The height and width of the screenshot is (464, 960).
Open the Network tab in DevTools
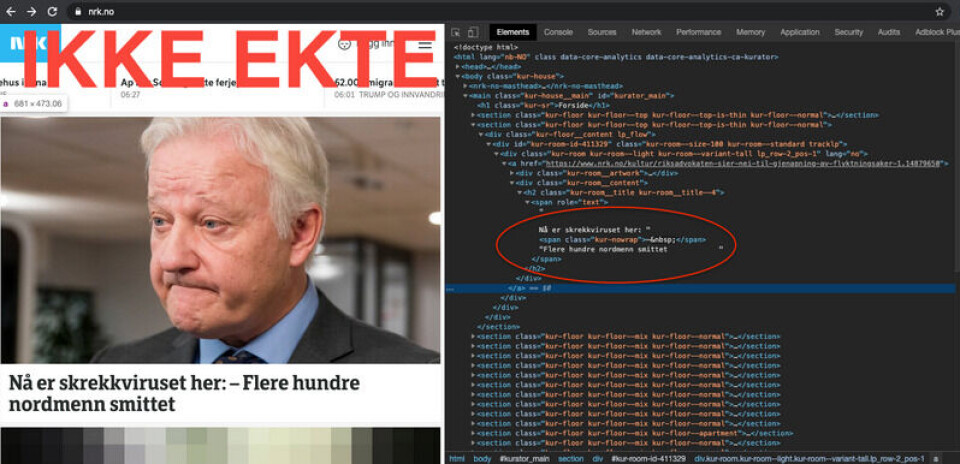pos(646,33)
